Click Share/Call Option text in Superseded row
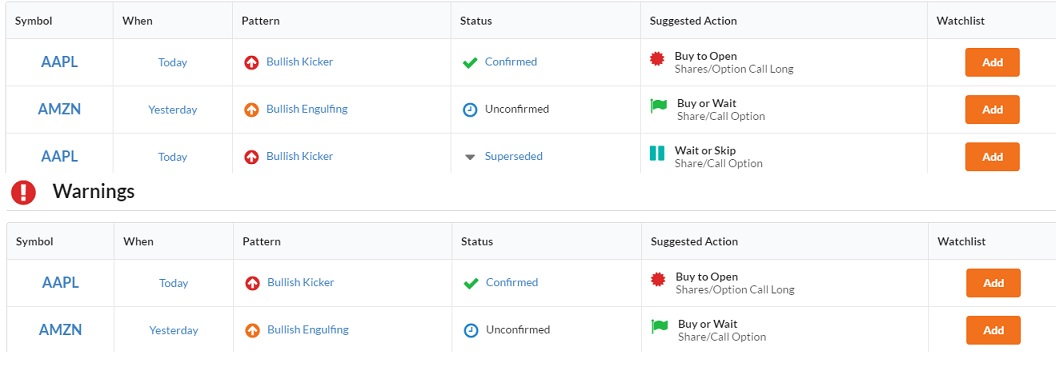This screenshot has width=1056, height=368. pos(719,163)
